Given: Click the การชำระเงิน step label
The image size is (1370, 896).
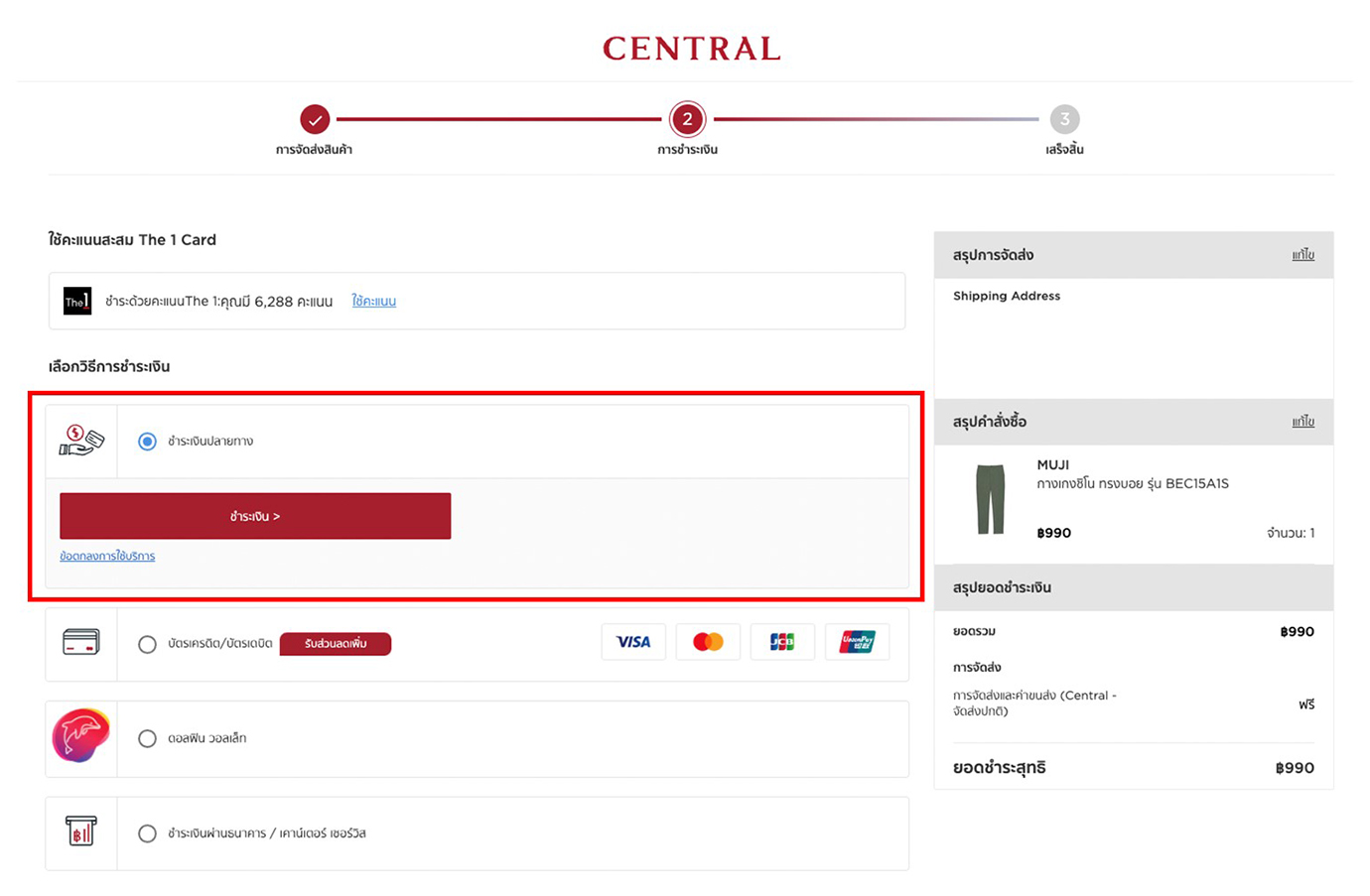Looking at the screenshot, I should [x=687, y=149].
